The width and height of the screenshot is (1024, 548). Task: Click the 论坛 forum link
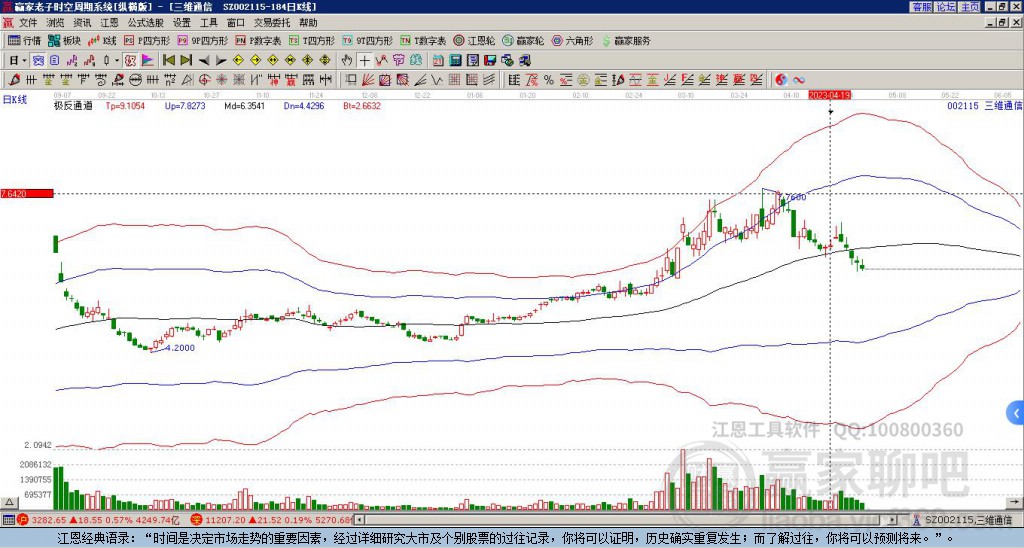click(945, 7)
